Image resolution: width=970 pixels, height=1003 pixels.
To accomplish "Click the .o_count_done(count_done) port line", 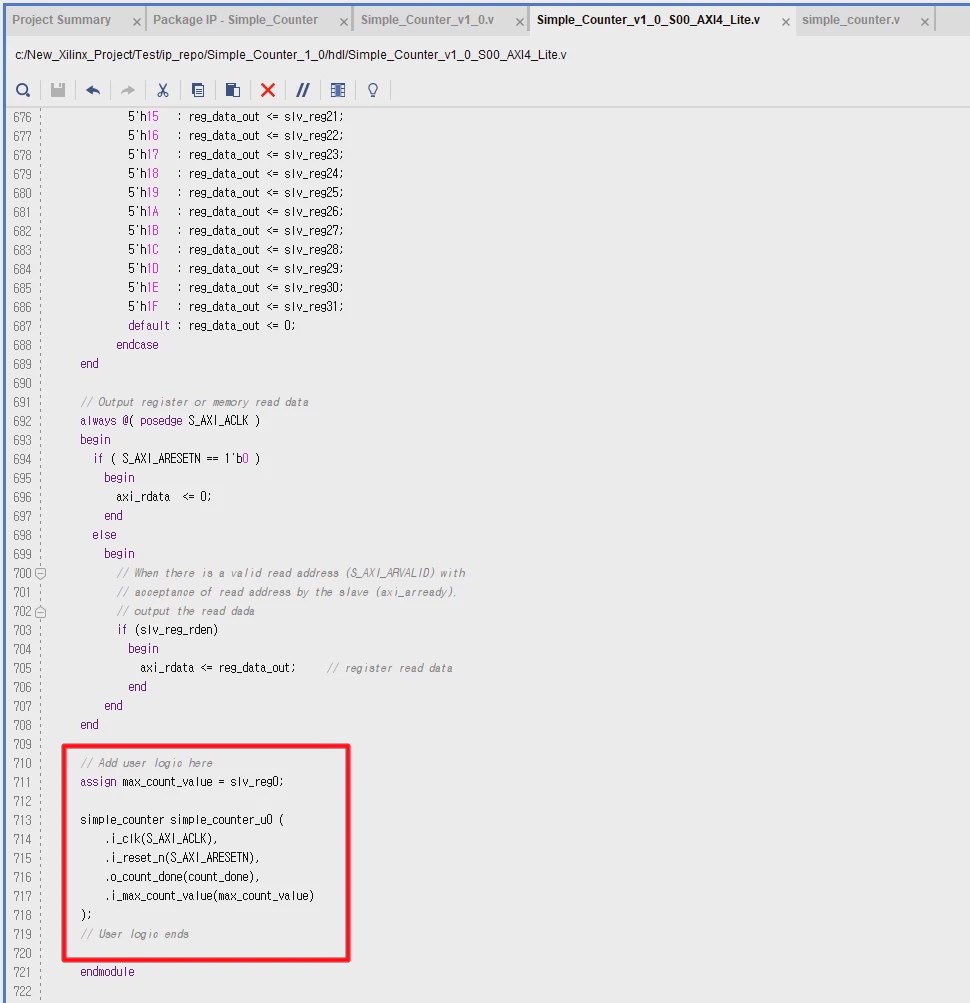I will click(182, 877).
